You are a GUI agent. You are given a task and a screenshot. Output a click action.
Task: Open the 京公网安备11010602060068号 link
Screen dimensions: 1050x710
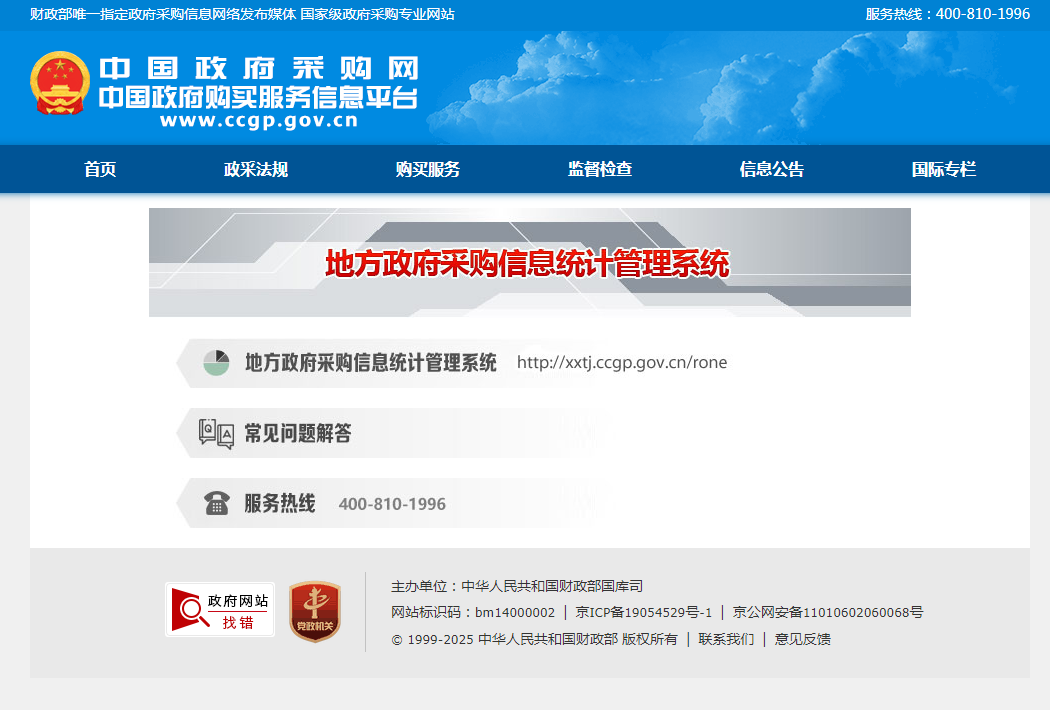828,612
